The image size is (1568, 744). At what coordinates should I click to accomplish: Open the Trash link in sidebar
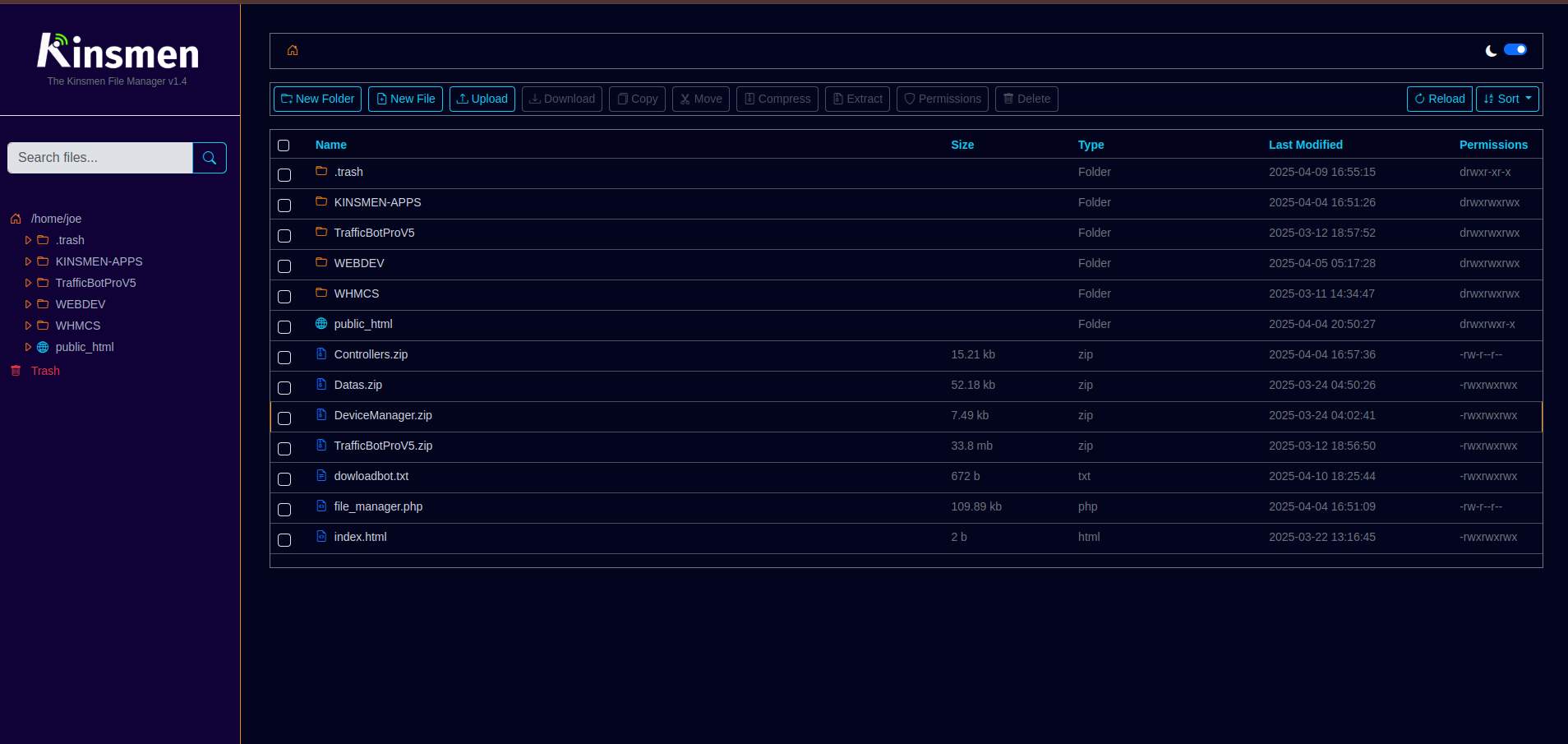(x=45, y=371)
